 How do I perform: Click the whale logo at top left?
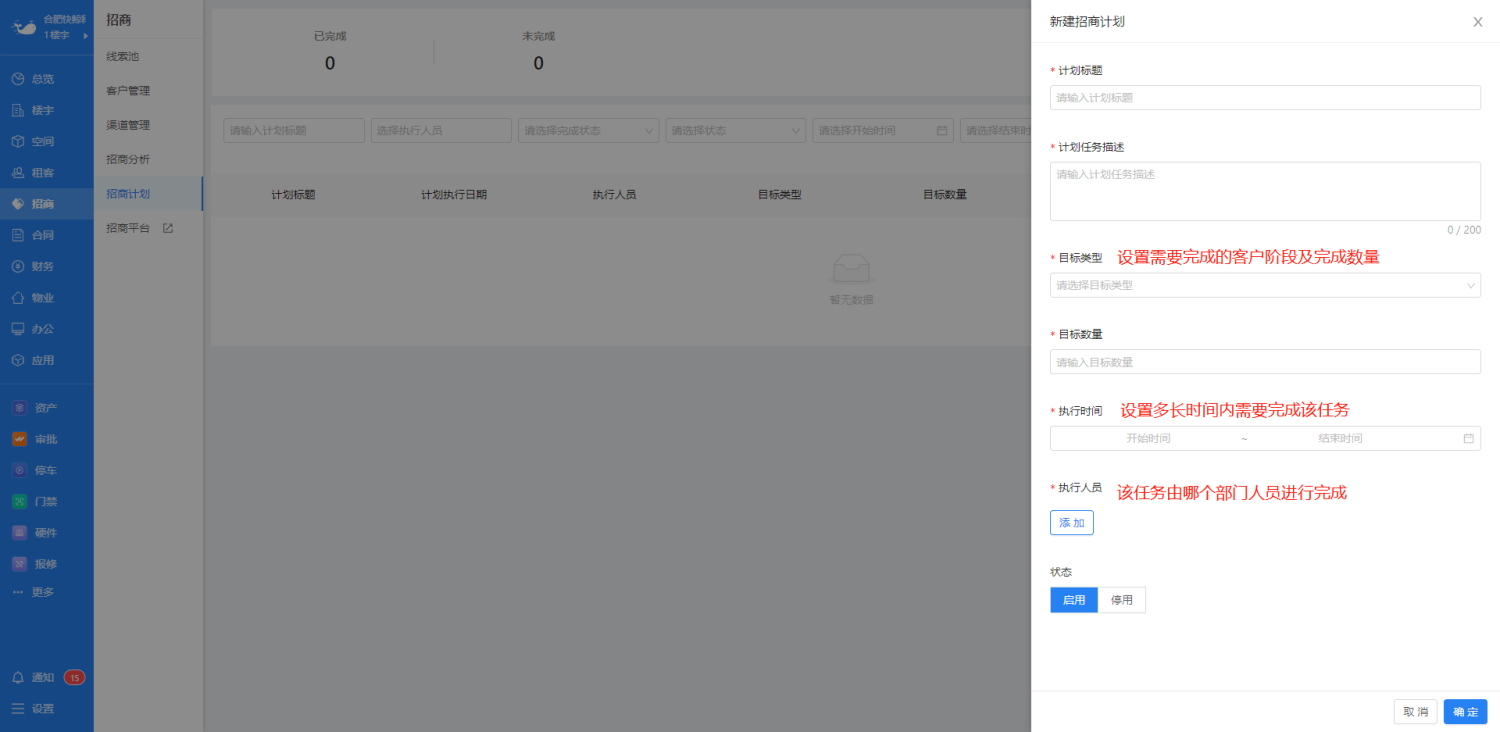click(24, 27)
